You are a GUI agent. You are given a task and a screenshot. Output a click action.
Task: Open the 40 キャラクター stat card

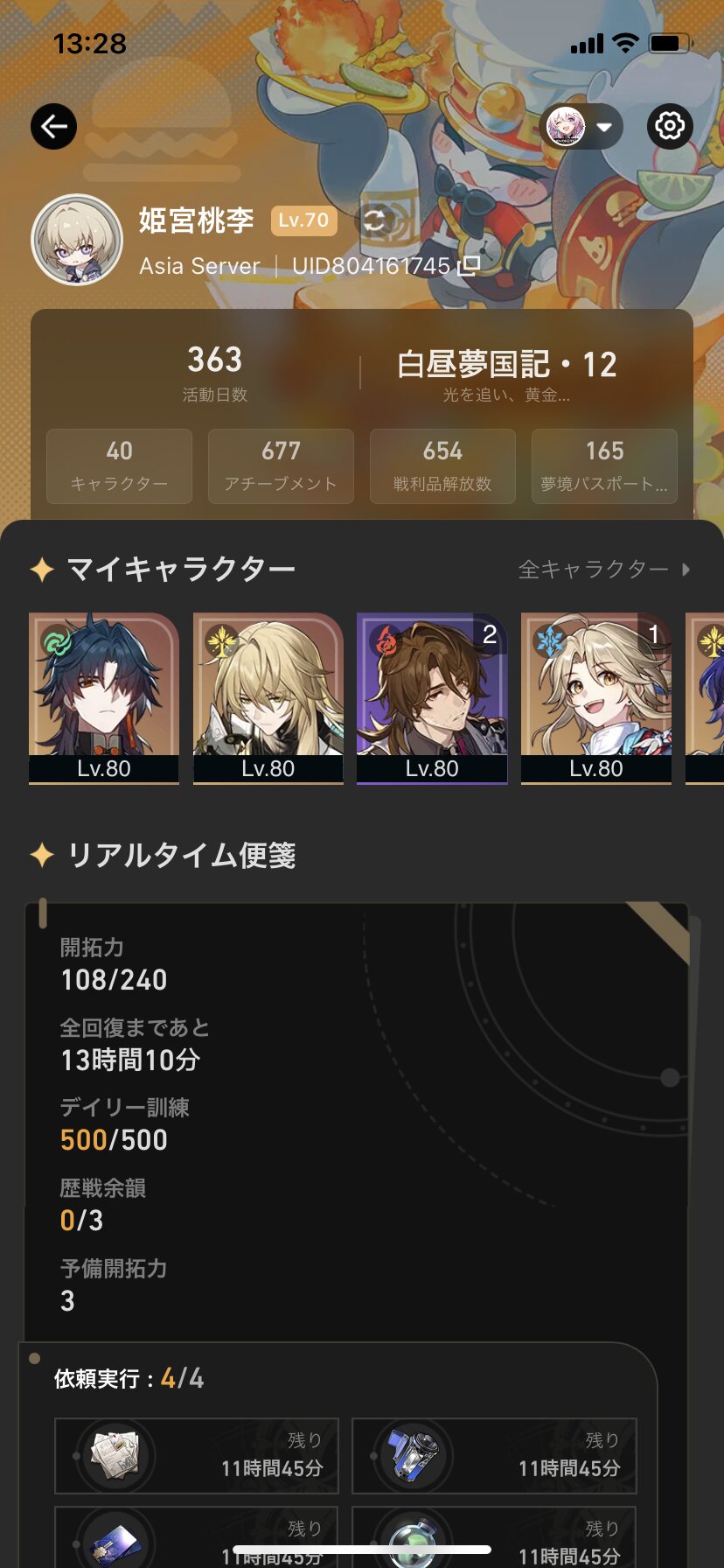[x=119, y=465]
